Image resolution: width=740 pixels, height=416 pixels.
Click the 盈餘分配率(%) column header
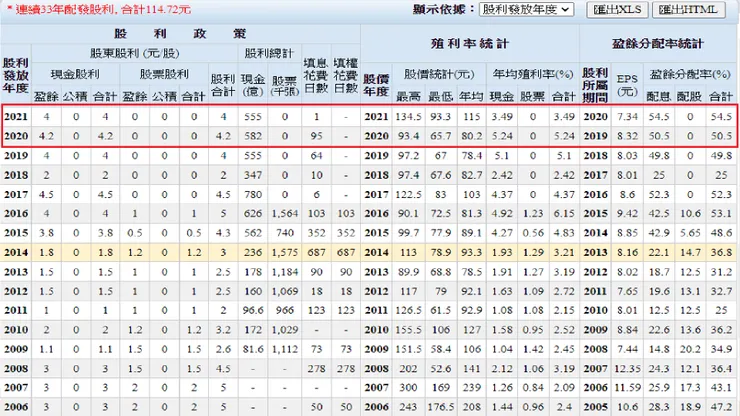click(690, 74)
